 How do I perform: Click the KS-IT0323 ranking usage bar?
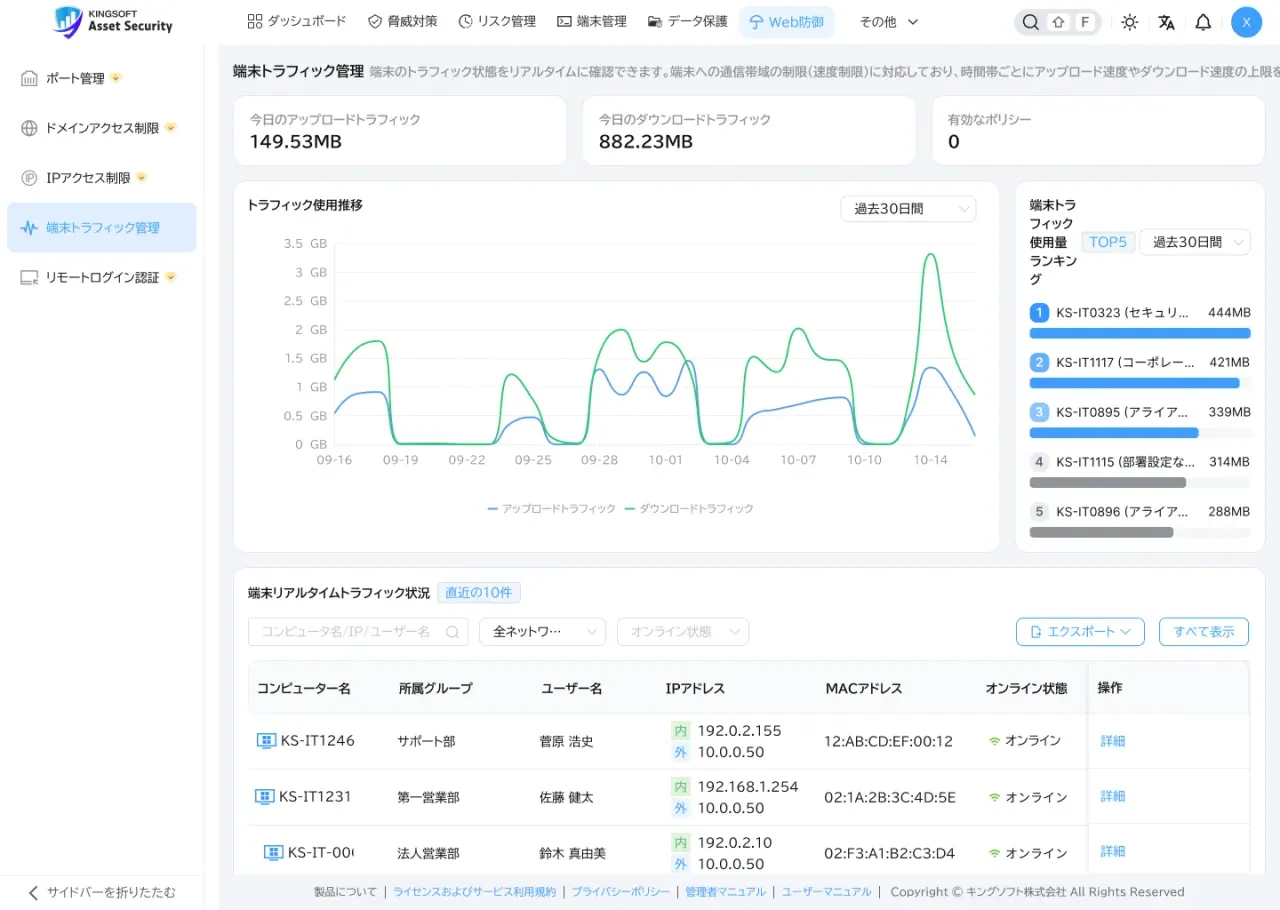point(1140,333)
